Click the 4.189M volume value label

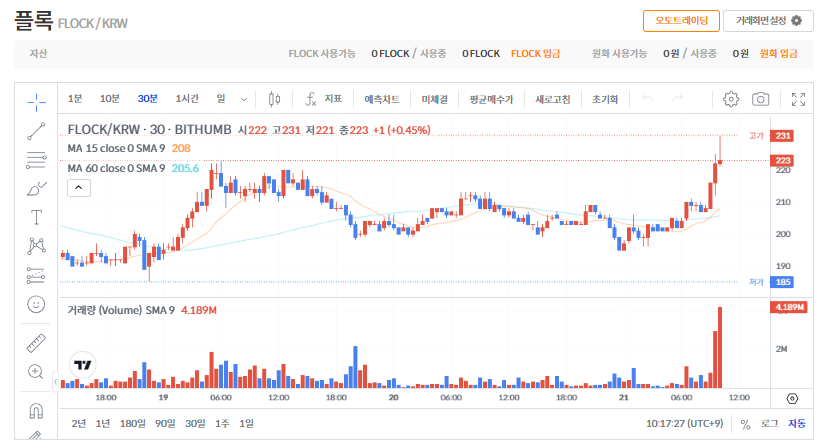pos(789,307)
